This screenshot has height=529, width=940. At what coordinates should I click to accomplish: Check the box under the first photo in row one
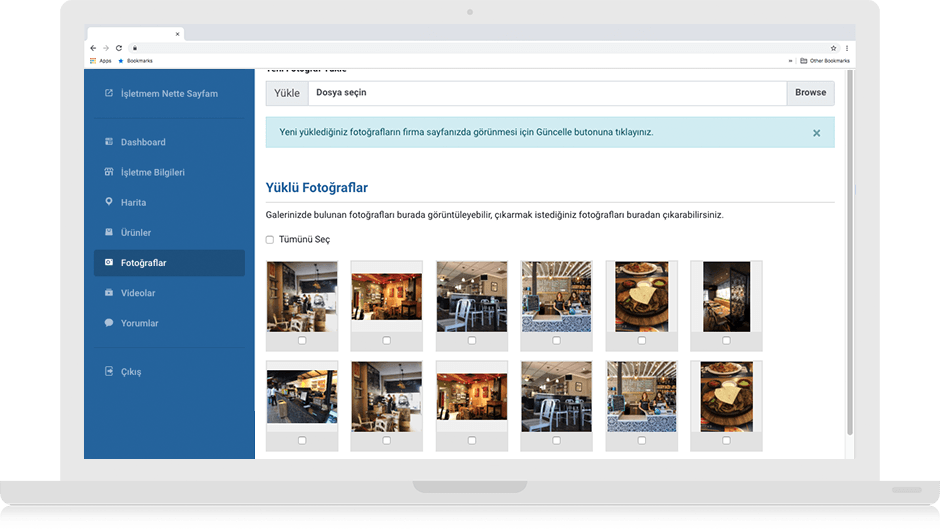(x=302, y=340)
